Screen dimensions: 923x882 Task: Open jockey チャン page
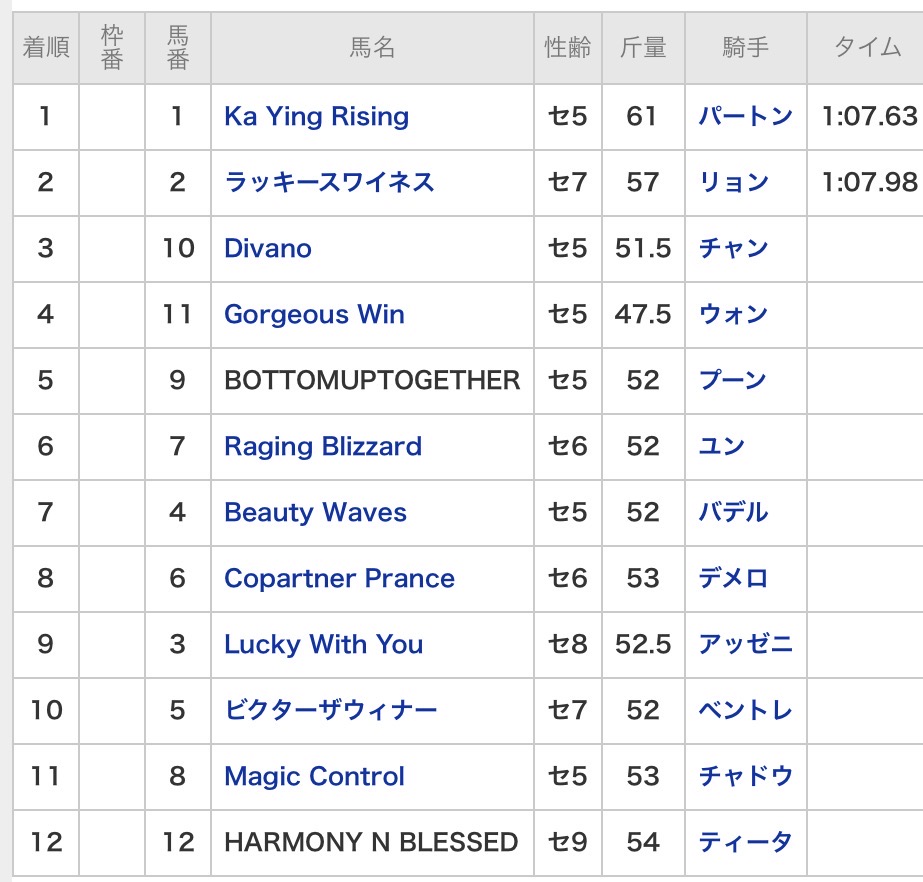733,248
